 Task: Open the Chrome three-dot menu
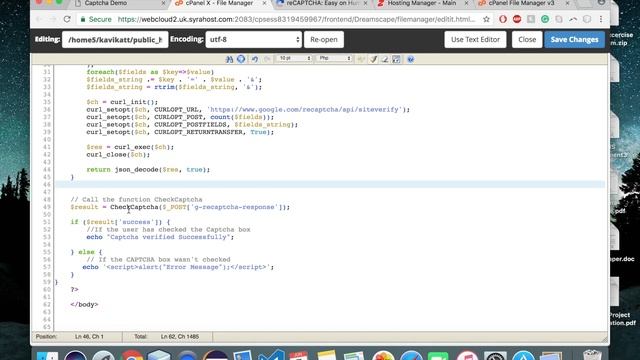coord(601,19)
